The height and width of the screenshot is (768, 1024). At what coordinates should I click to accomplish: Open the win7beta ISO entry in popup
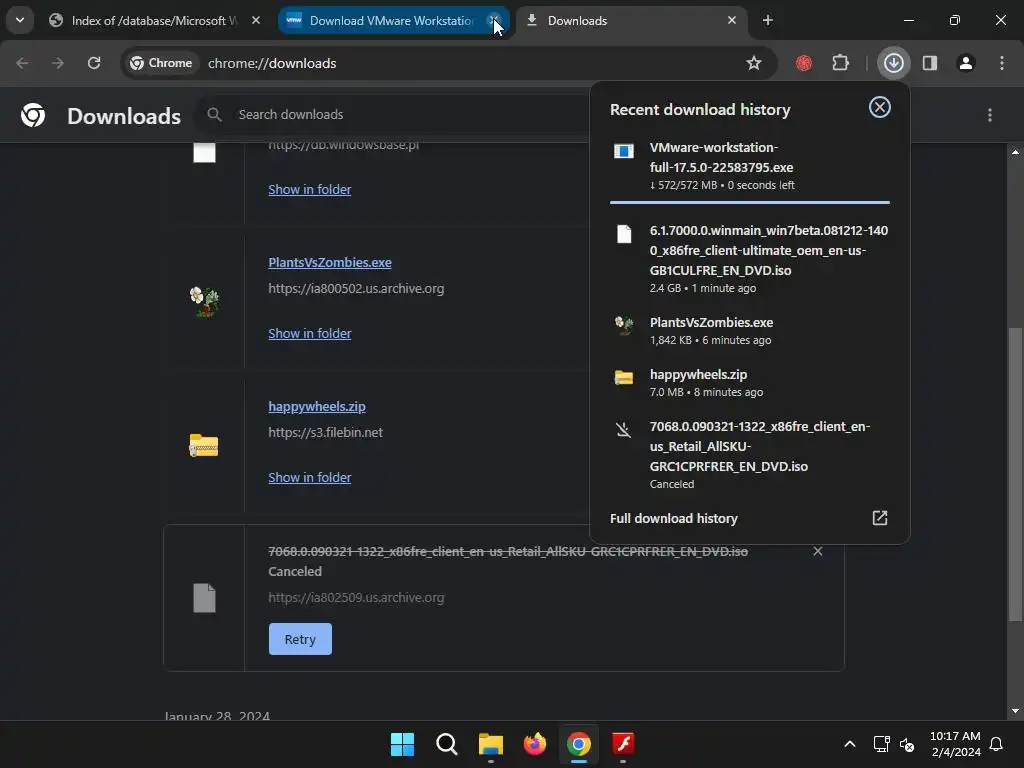[x=749, y=259]
